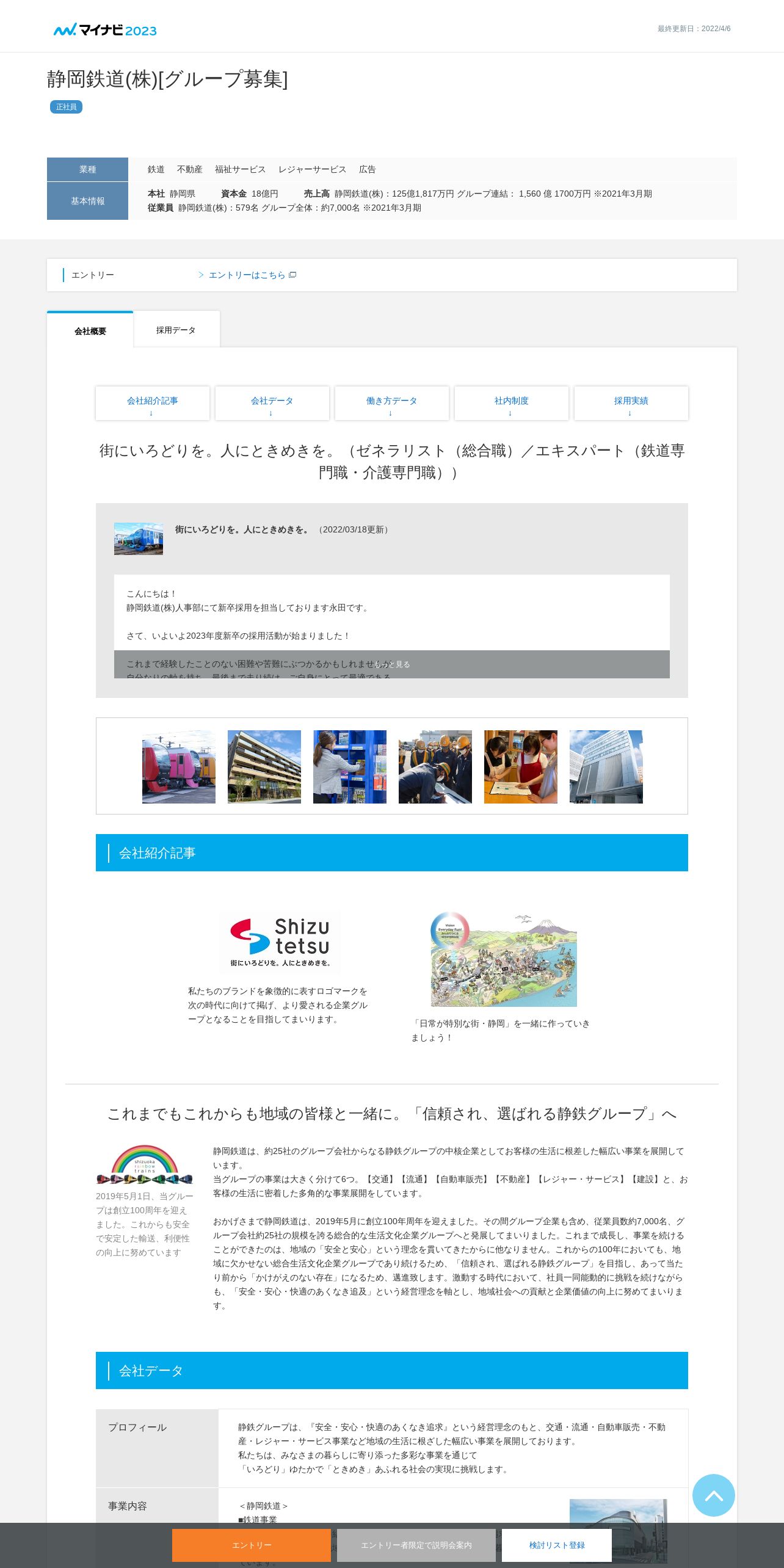
Task: Open the apartment building photo
Action: 264,766
